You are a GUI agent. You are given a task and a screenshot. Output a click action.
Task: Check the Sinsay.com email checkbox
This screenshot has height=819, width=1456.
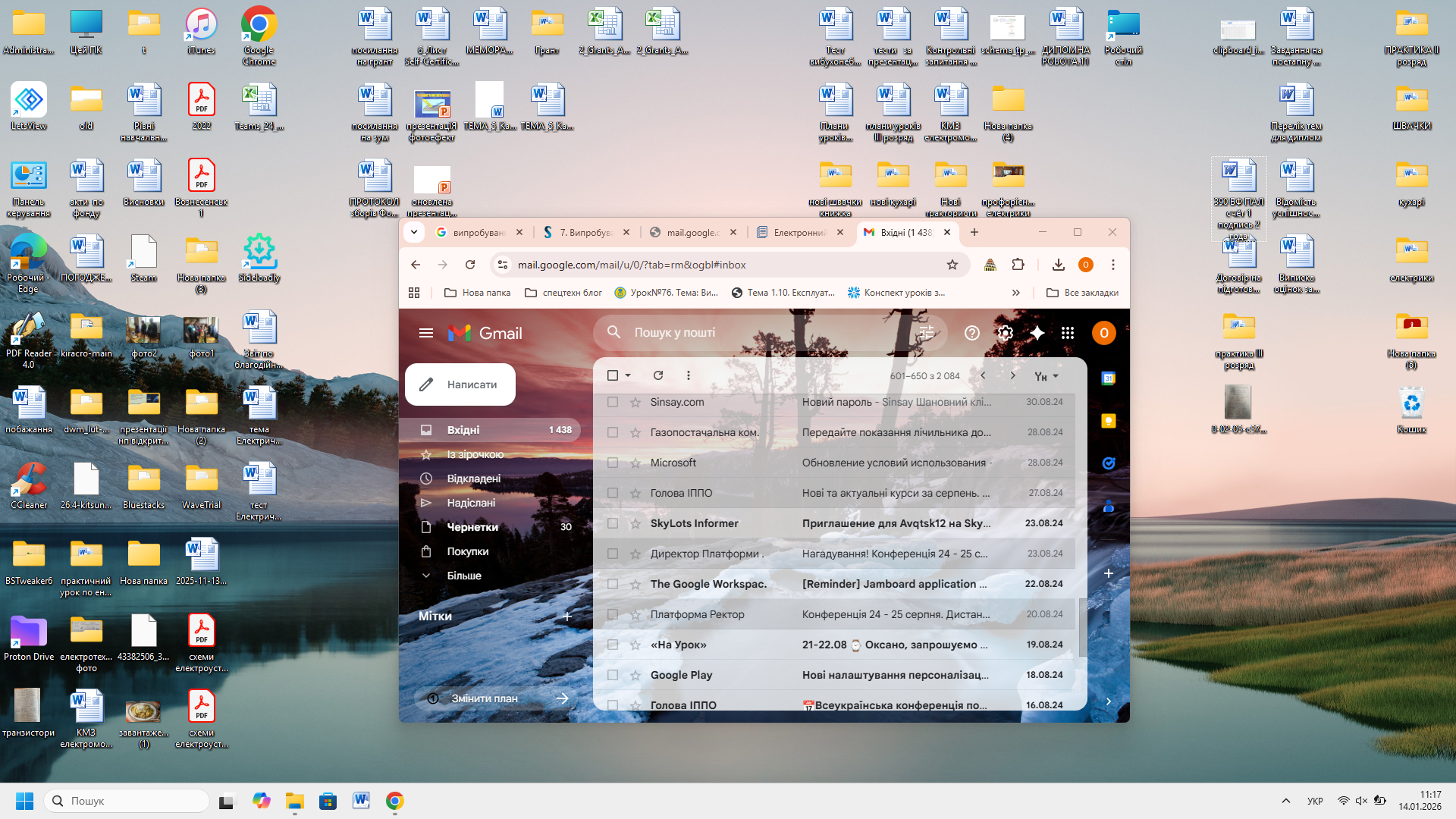point(613,402)
